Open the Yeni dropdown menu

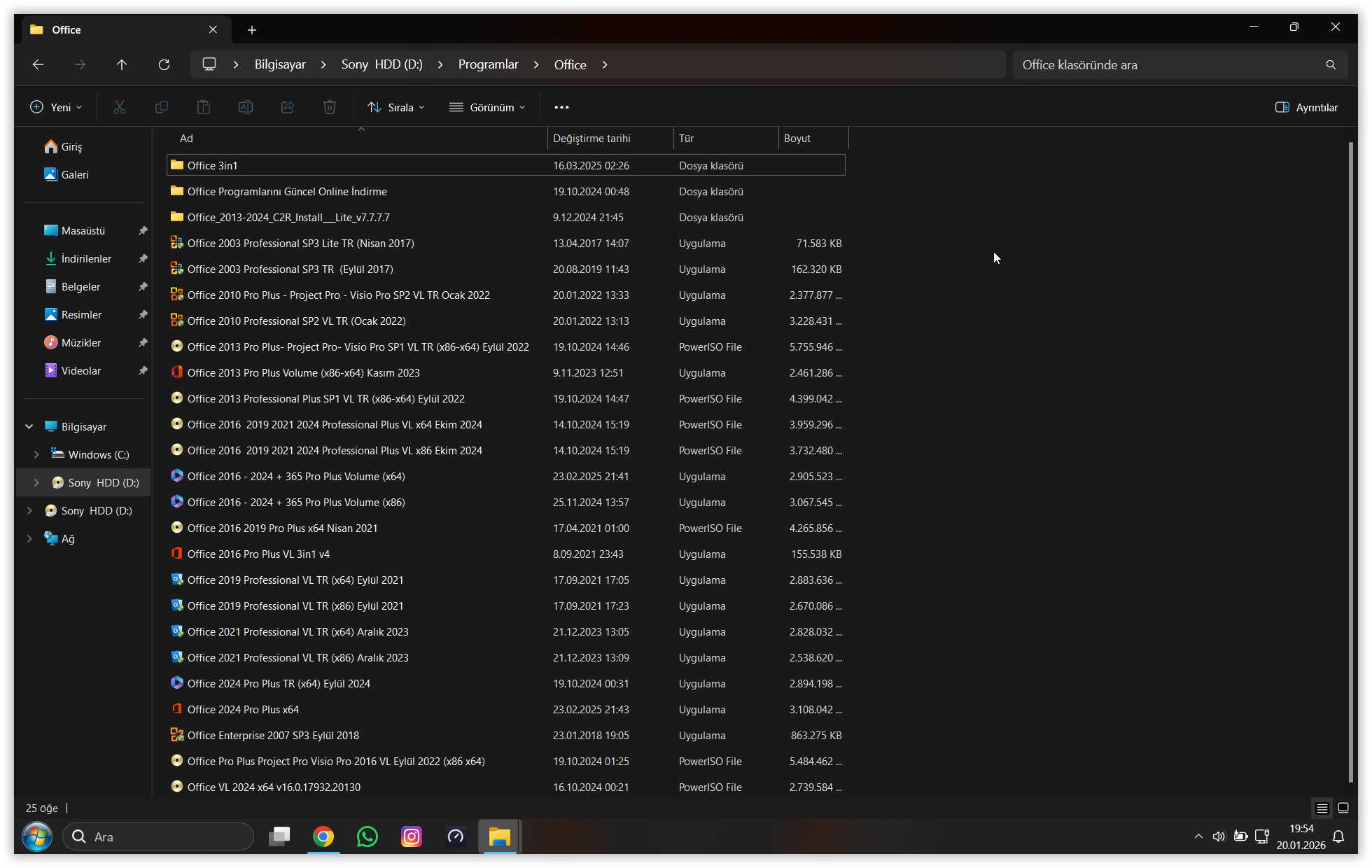coord(56,107)
